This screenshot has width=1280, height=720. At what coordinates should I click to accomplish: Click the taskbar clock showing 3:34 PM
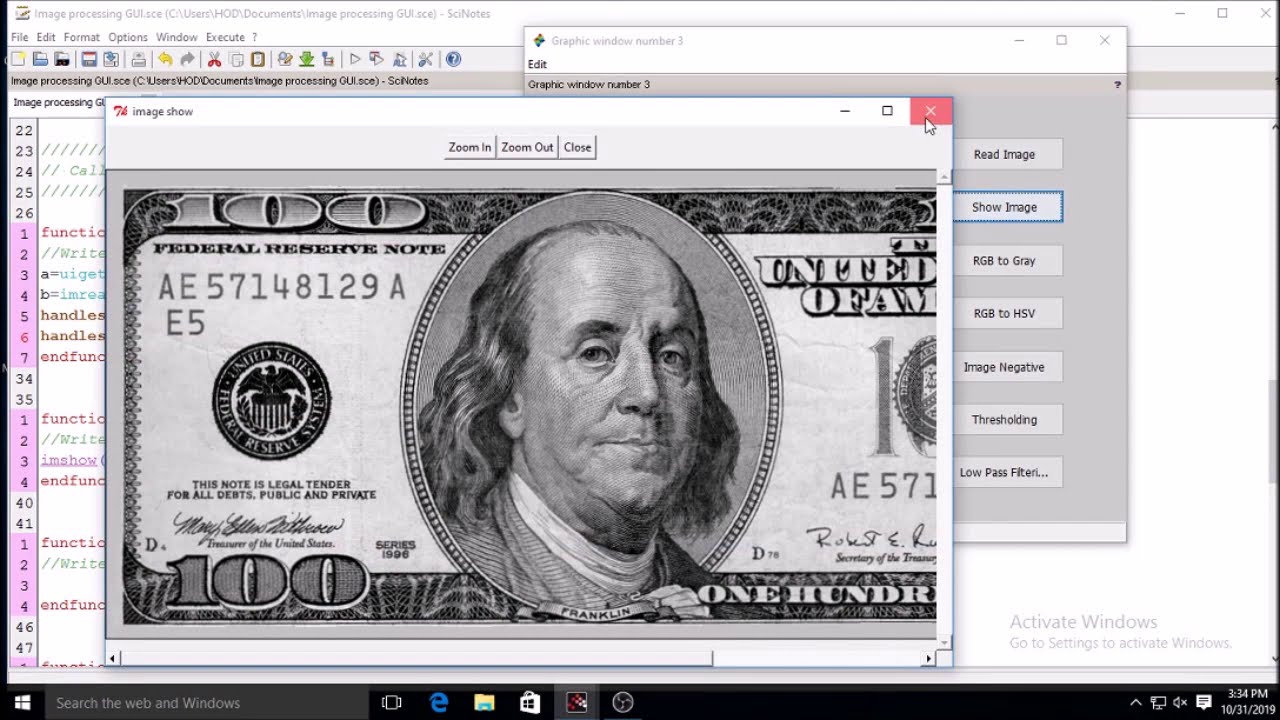[x=1247, y=701]
